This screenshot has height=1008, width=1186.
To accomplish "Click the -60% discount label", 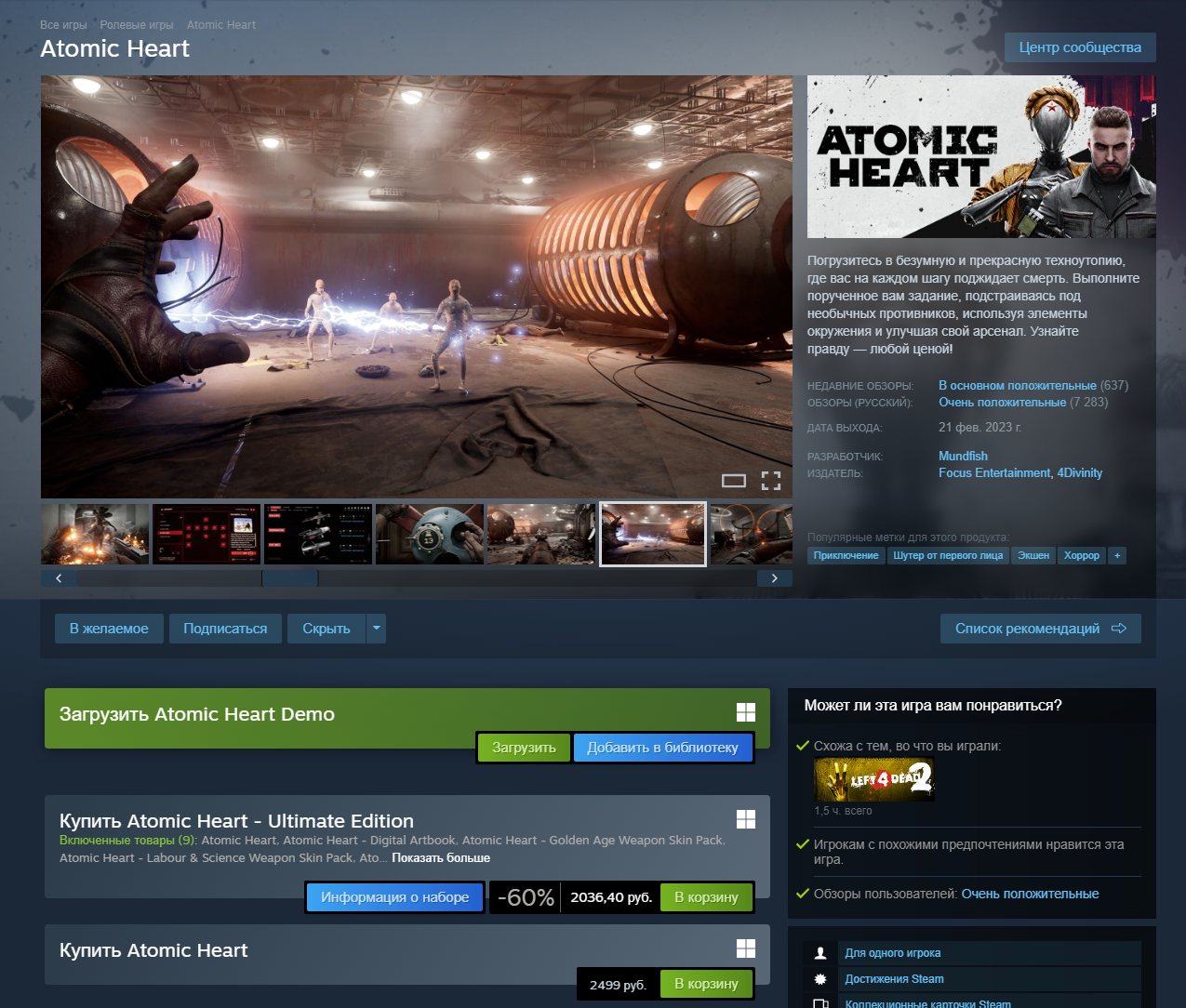I will point(526,897).
